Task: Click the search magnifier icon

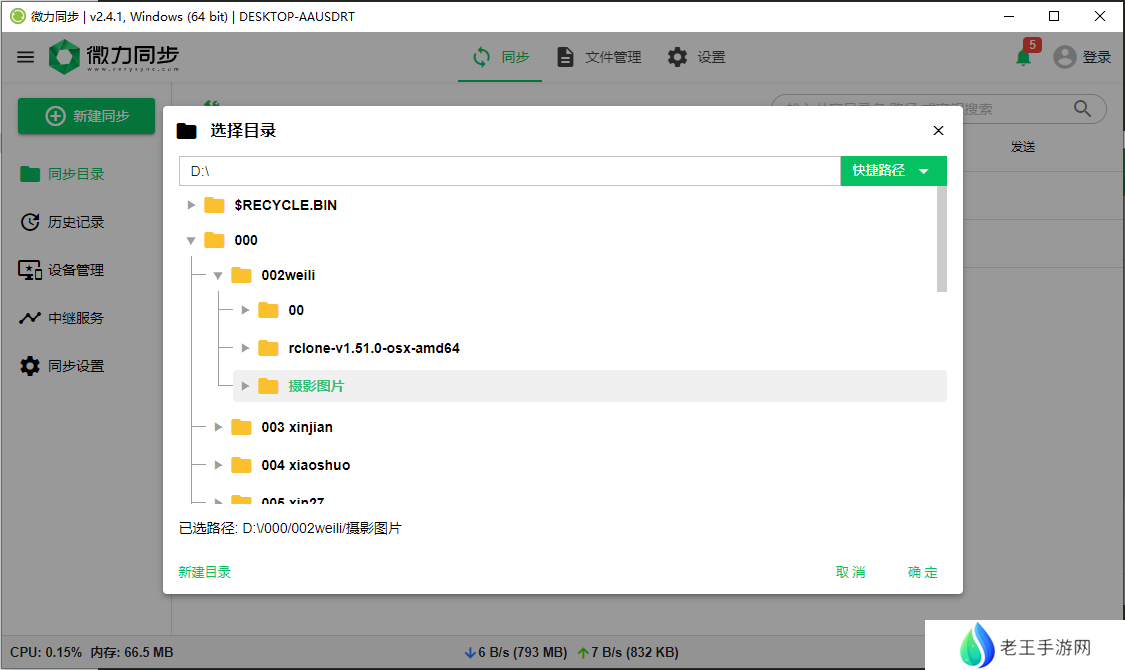Action: point(1082,109)
